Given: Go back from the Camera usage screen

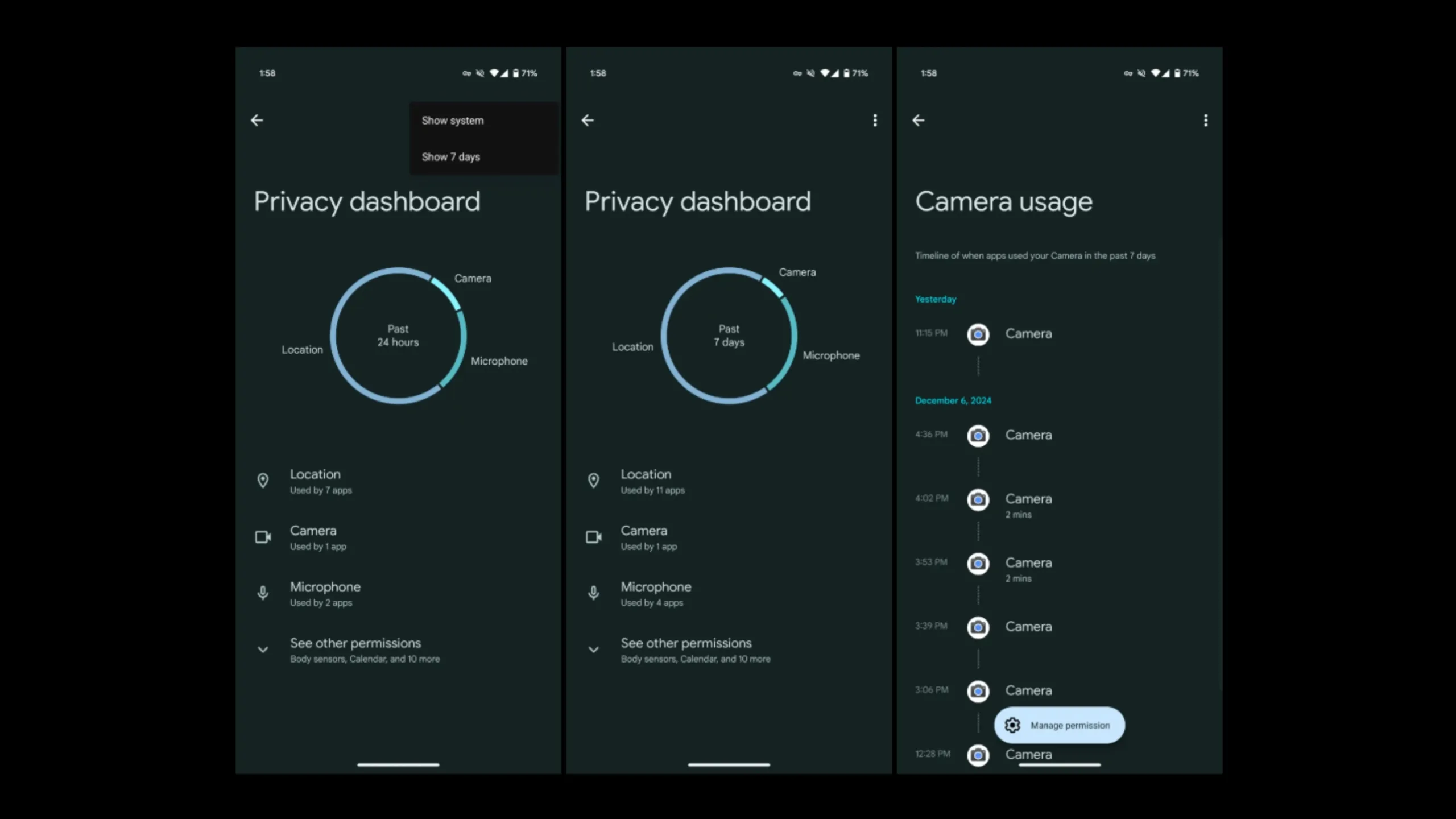Looking at the screenshot, I should pyautogui.click(x=919, y=120).
